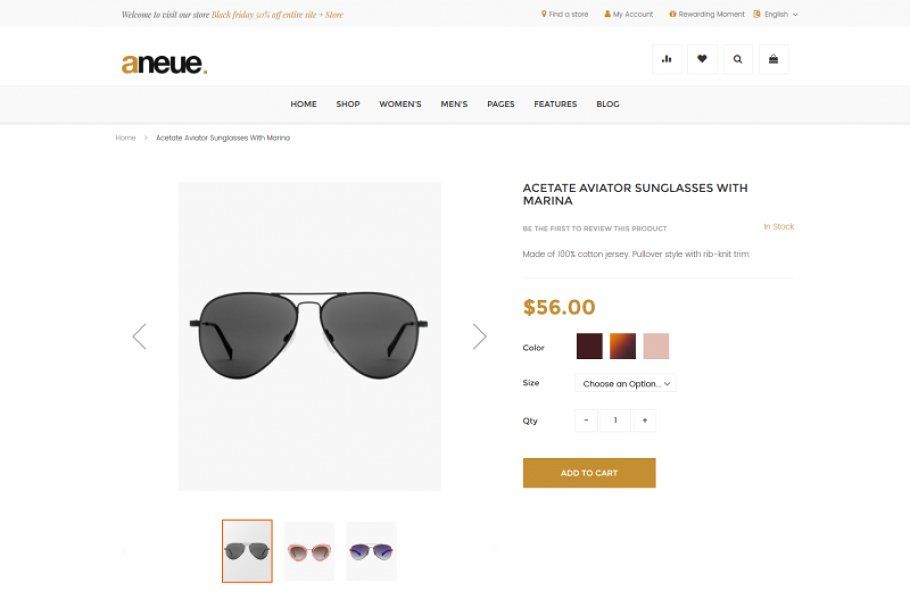Open My Account user link
The width and height of the screenshot is (910, 607).
point(629,14)
